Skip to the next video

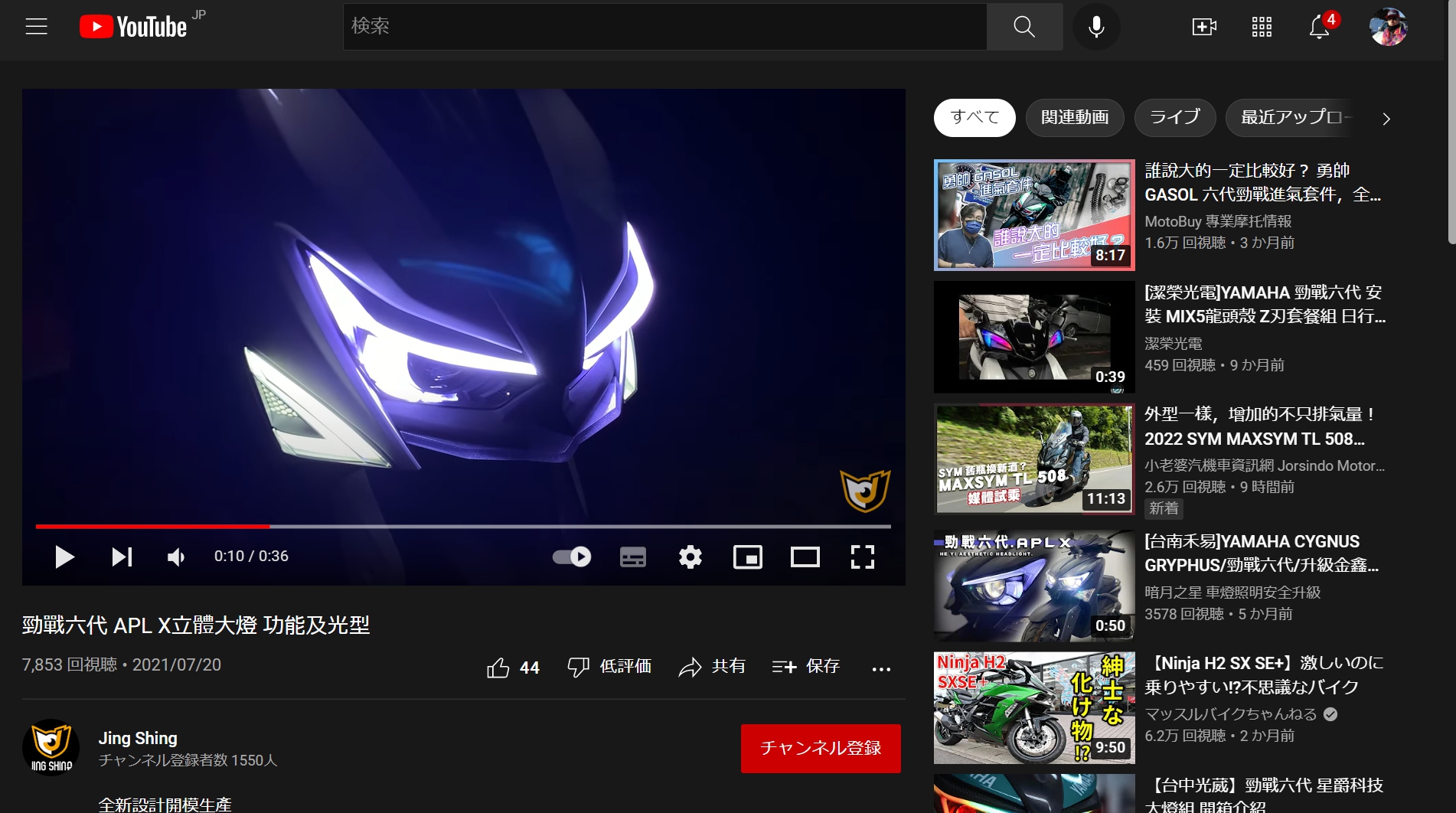[x=122, y=557]
